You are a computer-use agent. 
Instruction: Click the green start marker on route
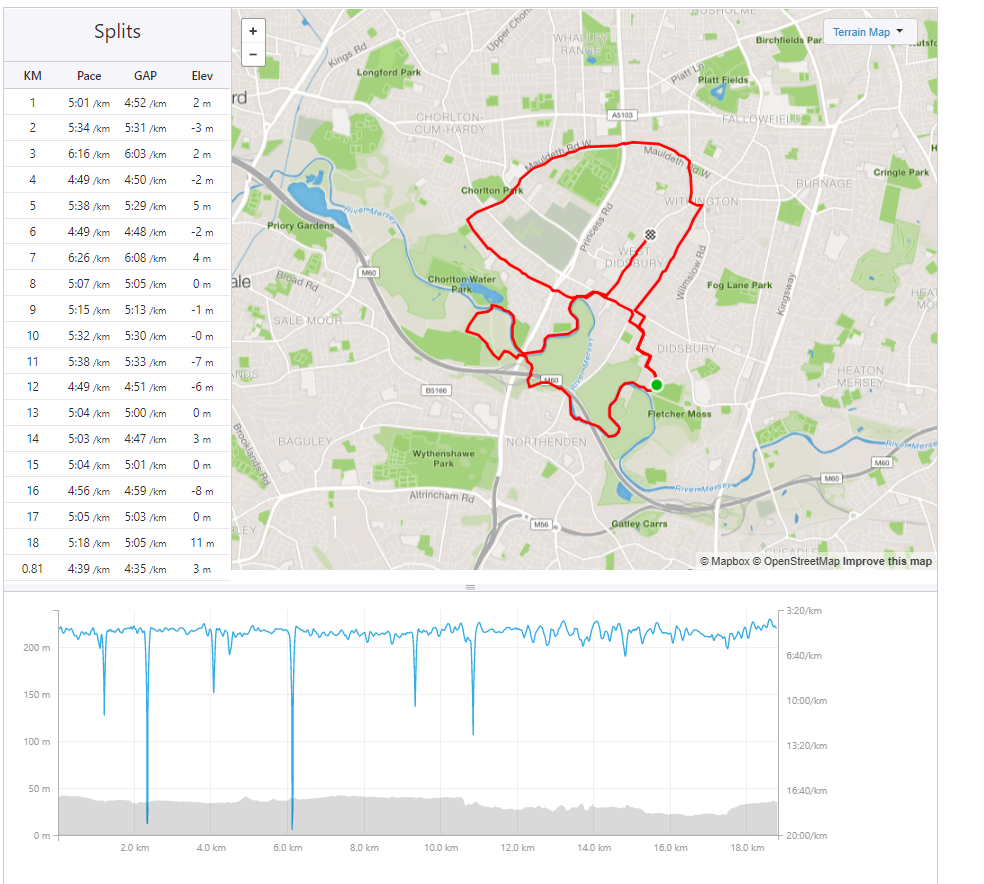656,385
